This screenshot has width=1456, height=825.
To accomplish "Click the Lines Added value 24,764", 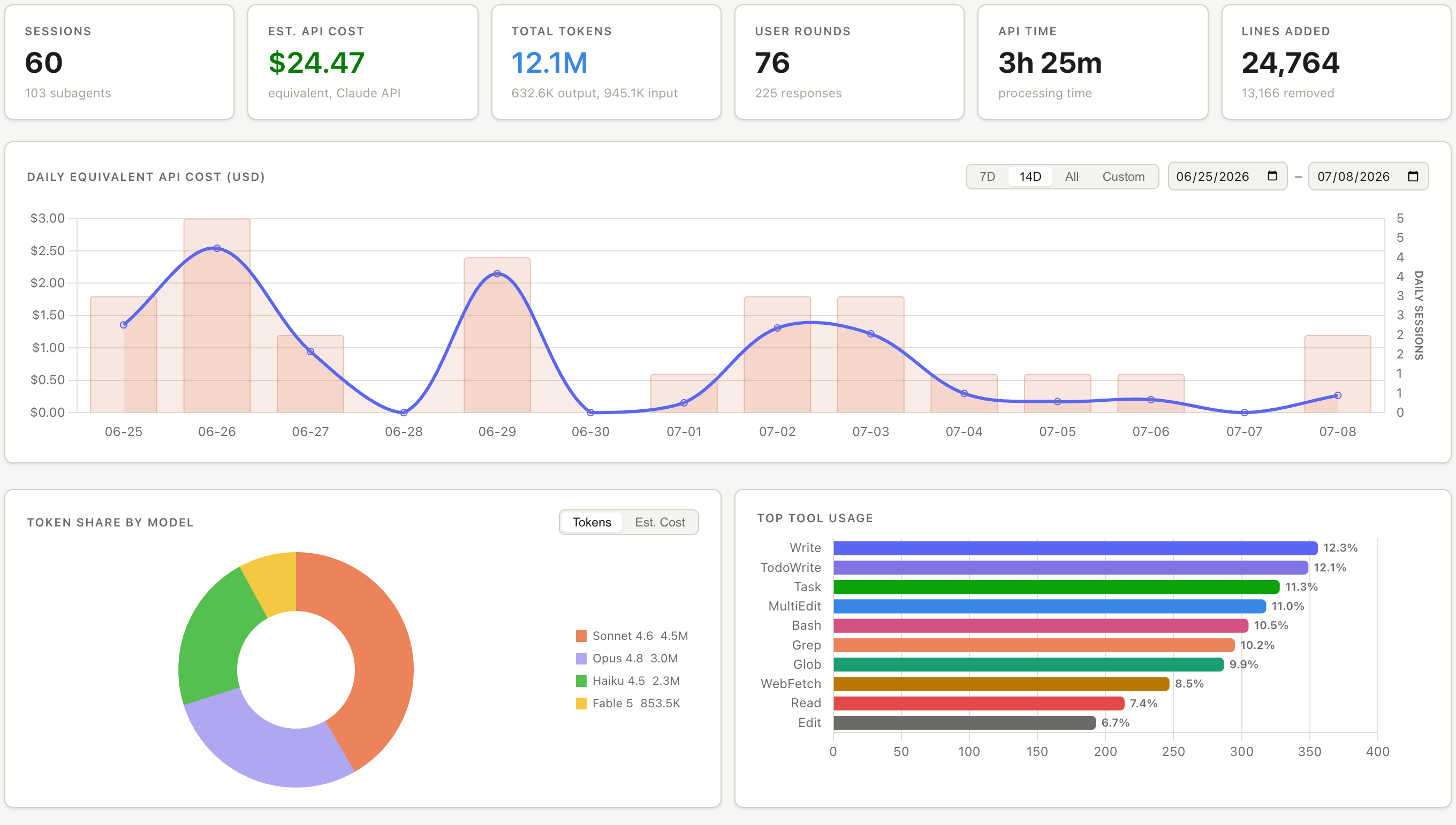I will tap(1291, 62).
